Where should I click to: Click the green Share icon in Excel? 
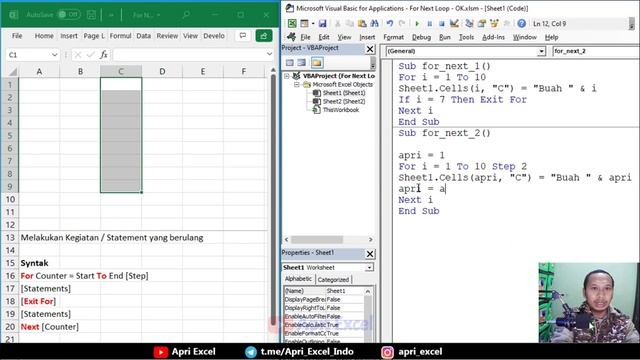point(264,36)
